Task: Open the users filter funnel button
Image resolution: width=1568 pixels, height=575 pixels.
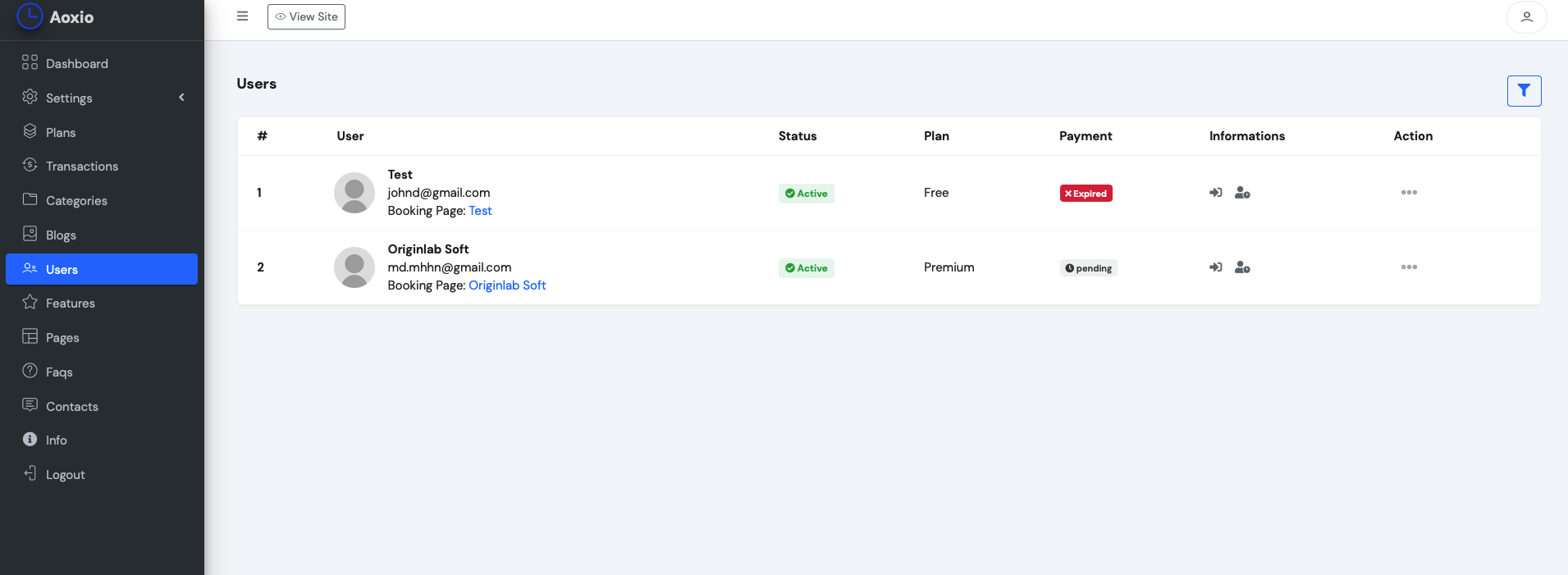Action: [1524, 90]
